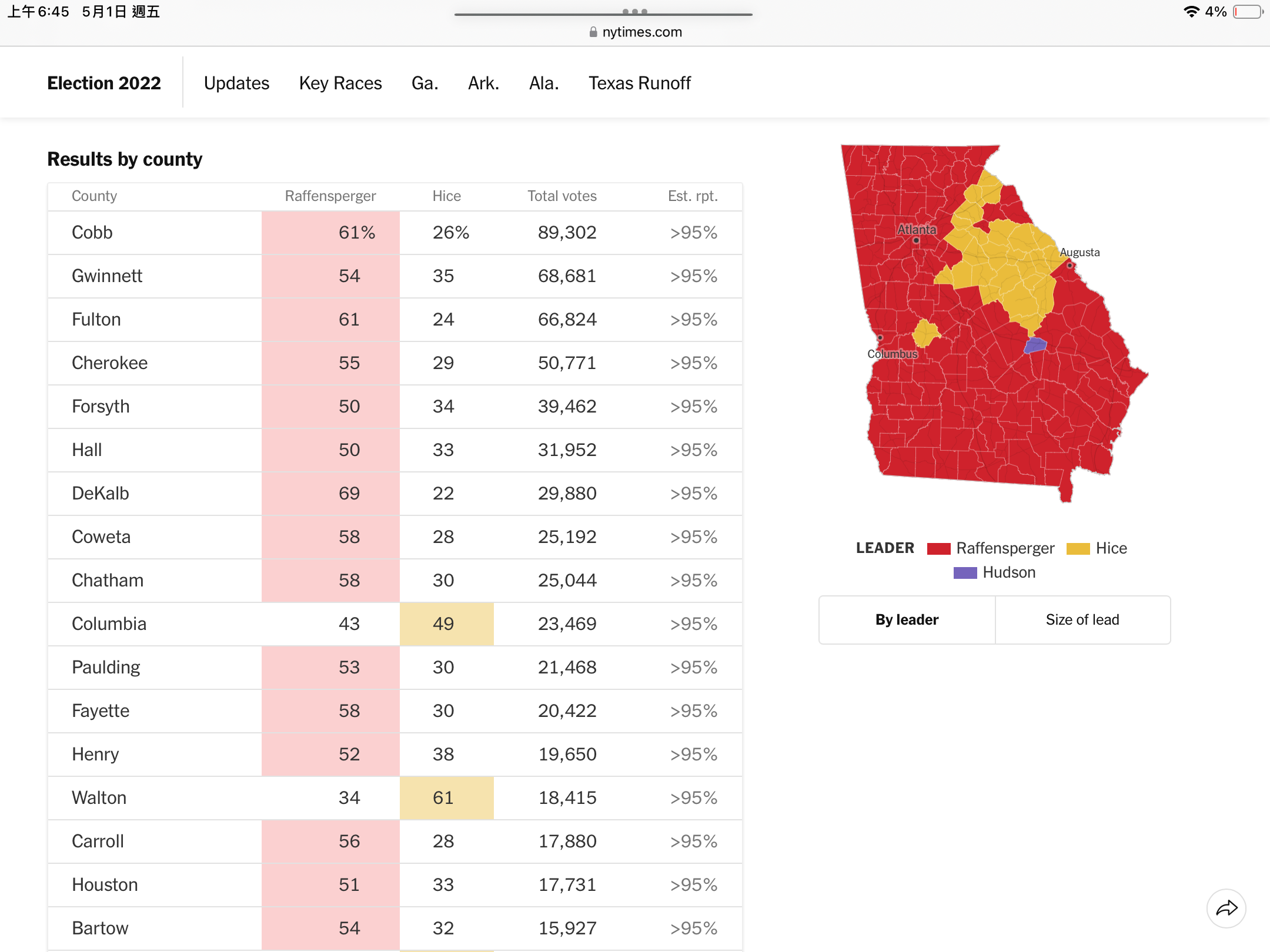
Task: Tap the battery indicator icon
Action: pos(1248,12)
